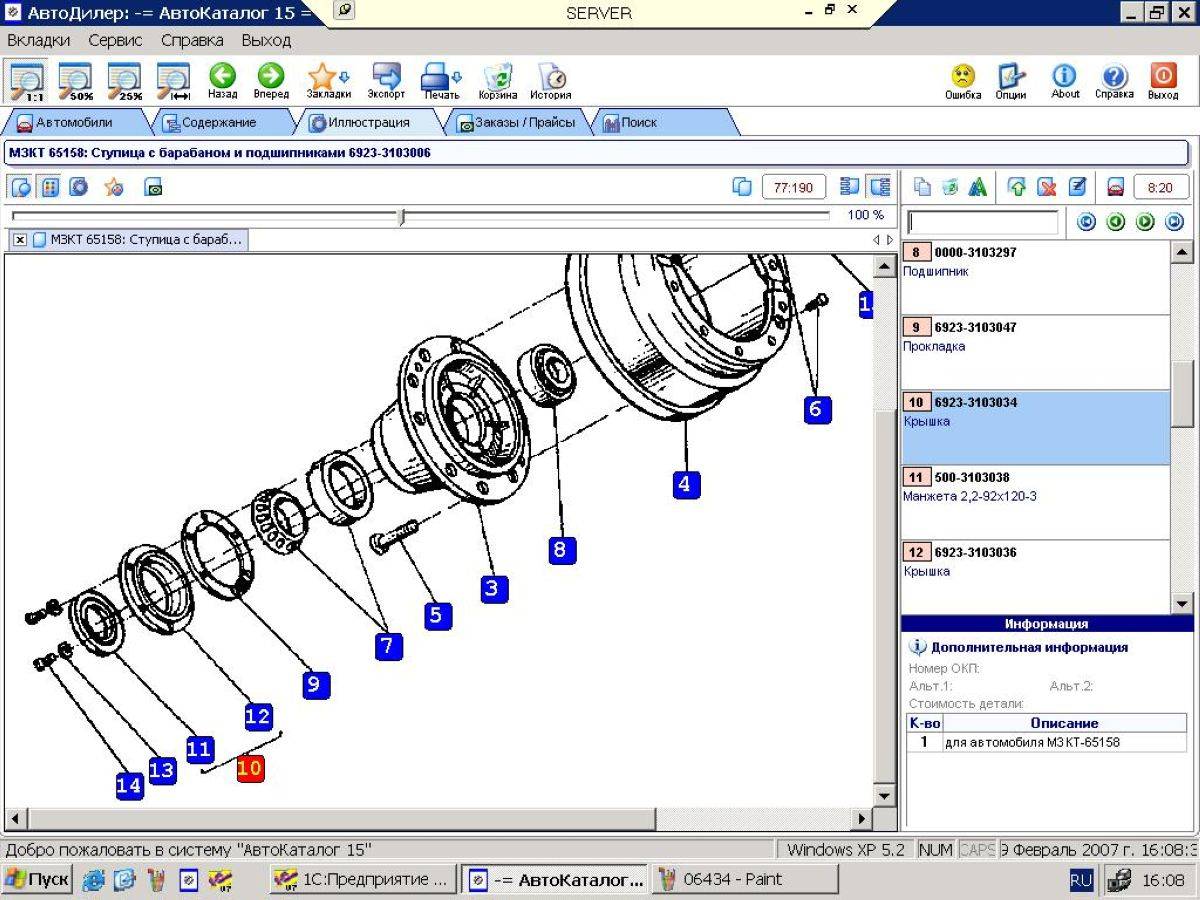Image resolution: width=1200 pixels, height=900 pixels.
Task: Click the star bookmark icon below title
Action: coord(114,187)
